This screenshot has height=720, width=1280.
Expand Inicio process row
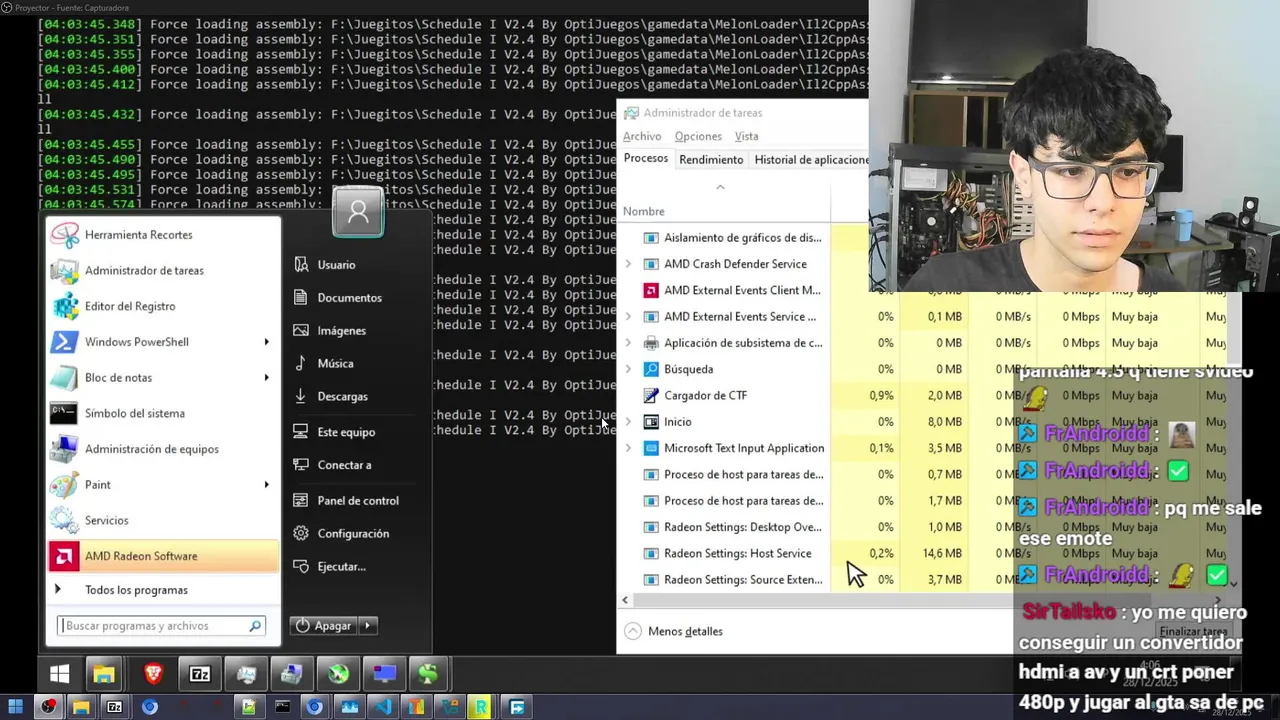(x=628, y=422)
